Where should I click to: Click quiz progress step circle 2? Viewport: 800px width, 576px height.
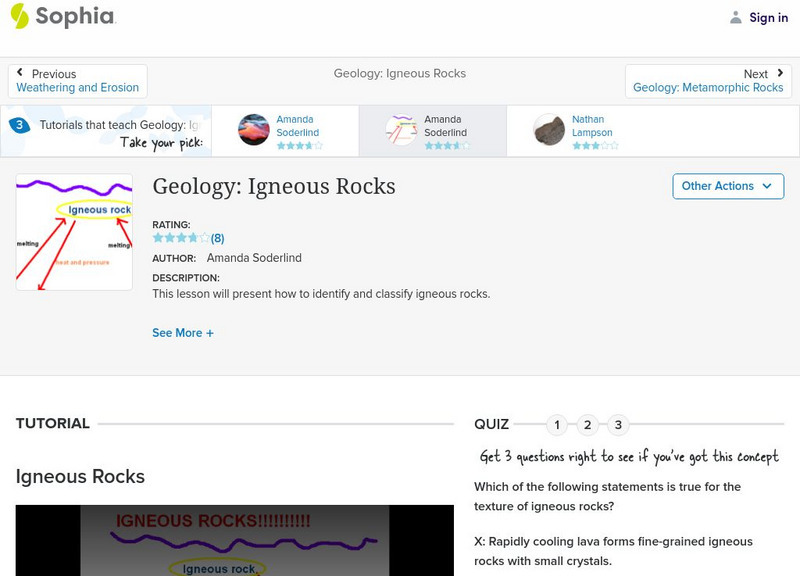tap(588, 424)
